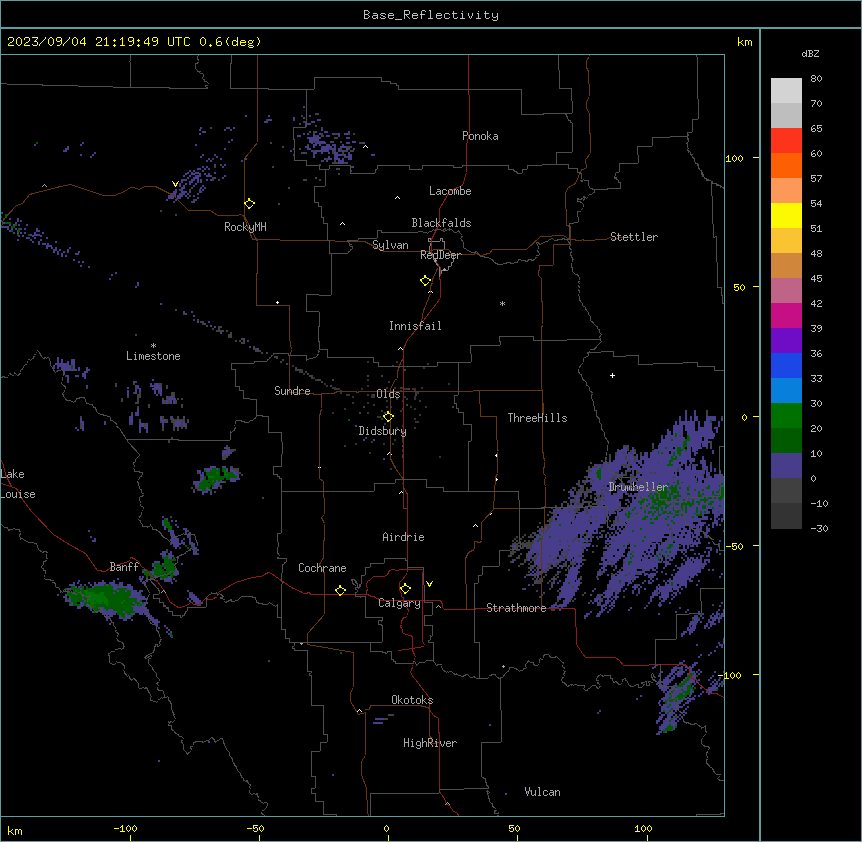Image resolution: width=862 pixels, height=842 pixels.
Task: Click the Cochrane city label
Action: (322, 568)
